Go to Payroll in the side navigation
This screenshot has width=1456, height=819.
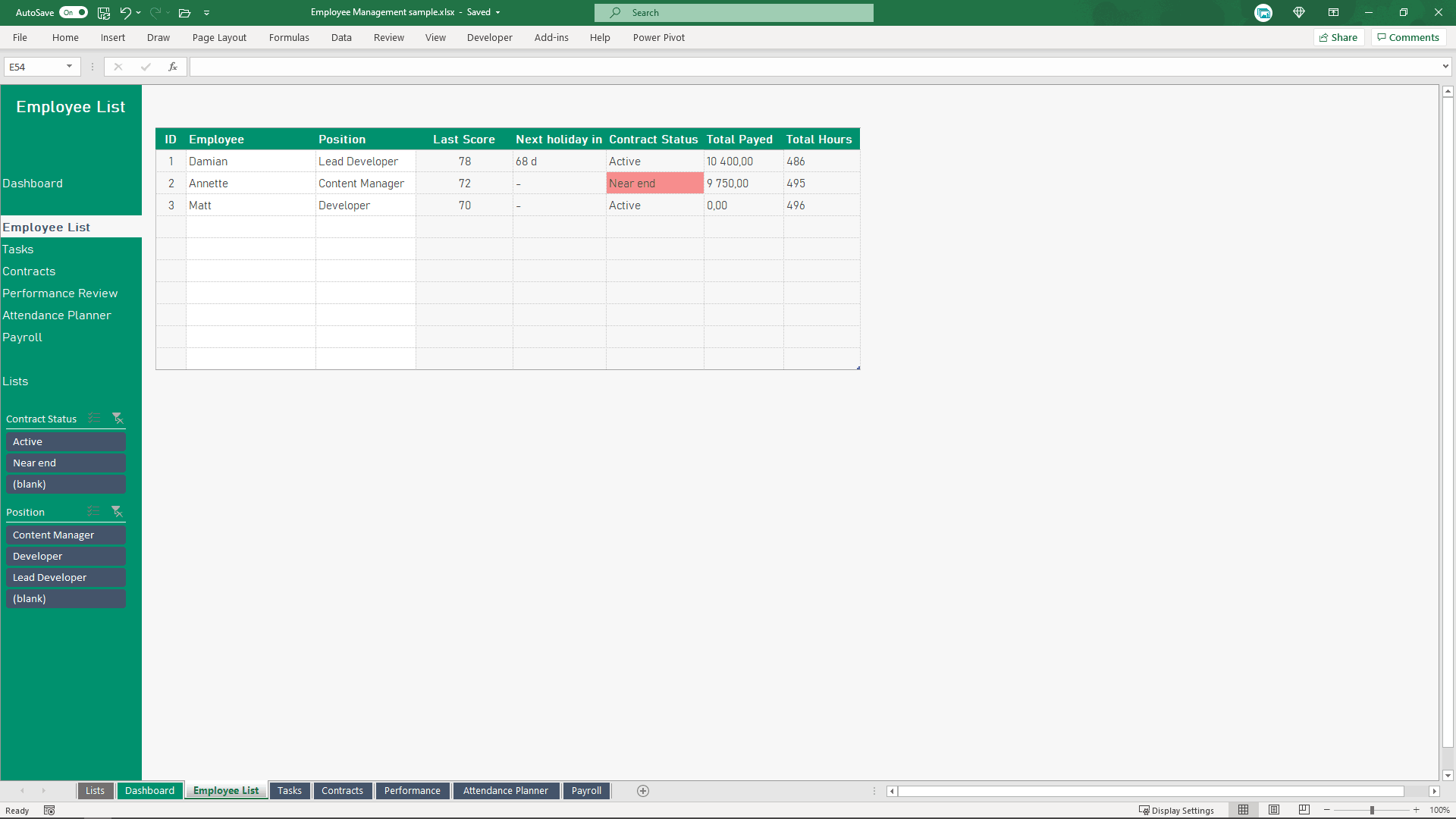tap(22, 337)
